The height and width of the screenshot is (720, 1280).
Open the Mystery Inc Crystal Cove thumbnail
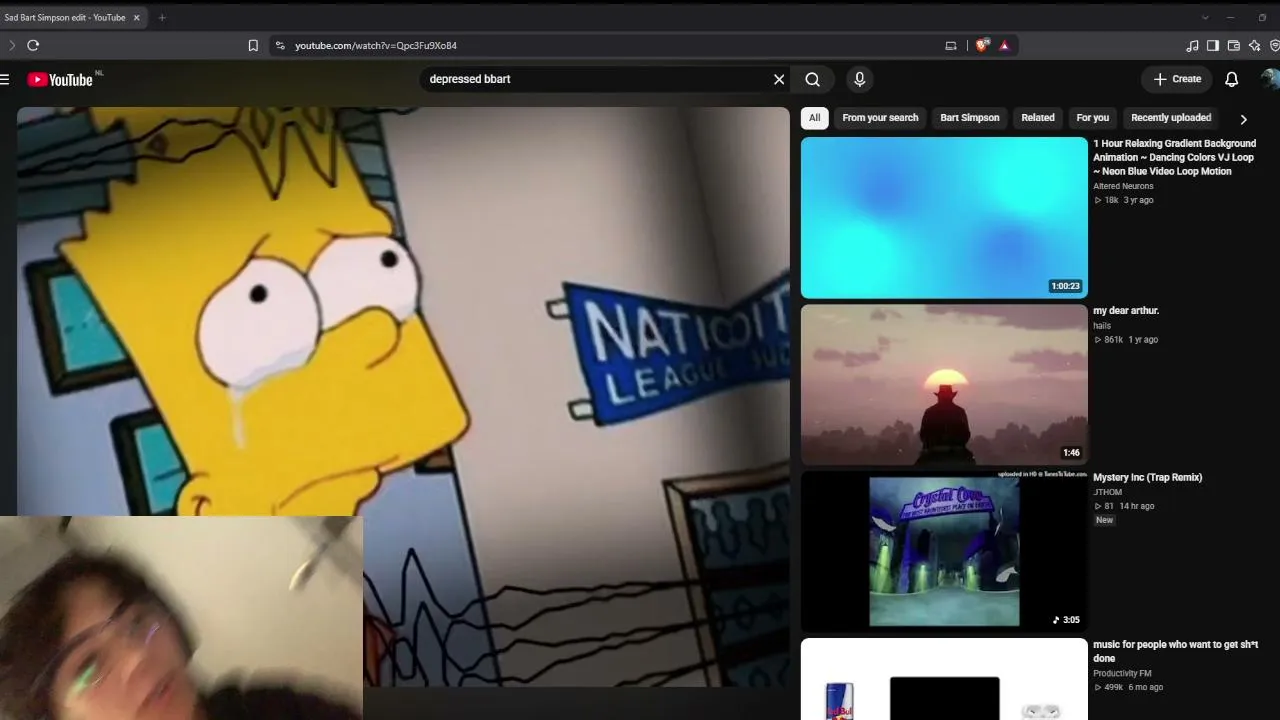tap(944, 551)
